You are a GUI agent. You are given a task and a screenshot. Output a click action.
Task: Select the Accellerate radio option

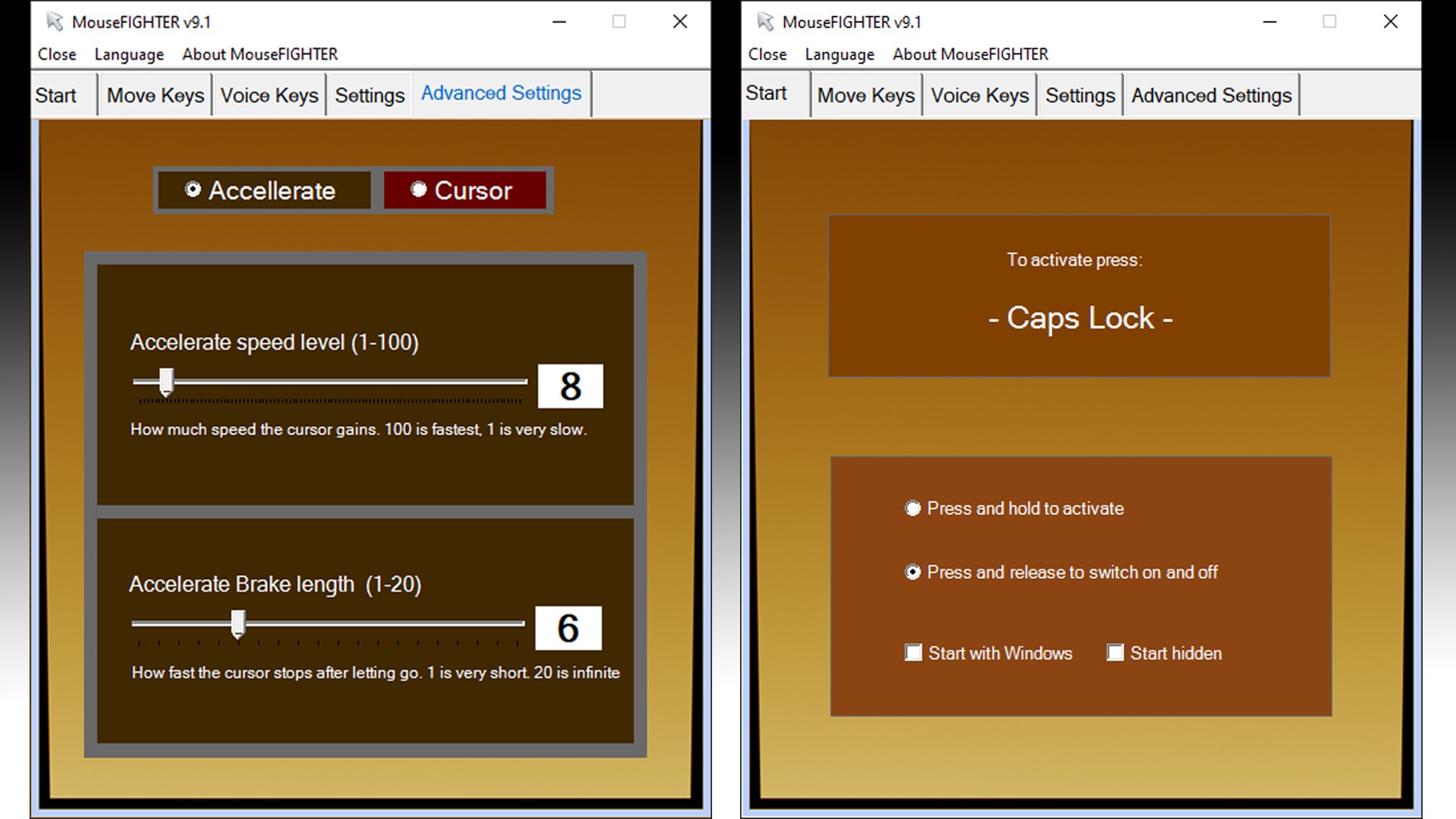[x=193, y=190]
